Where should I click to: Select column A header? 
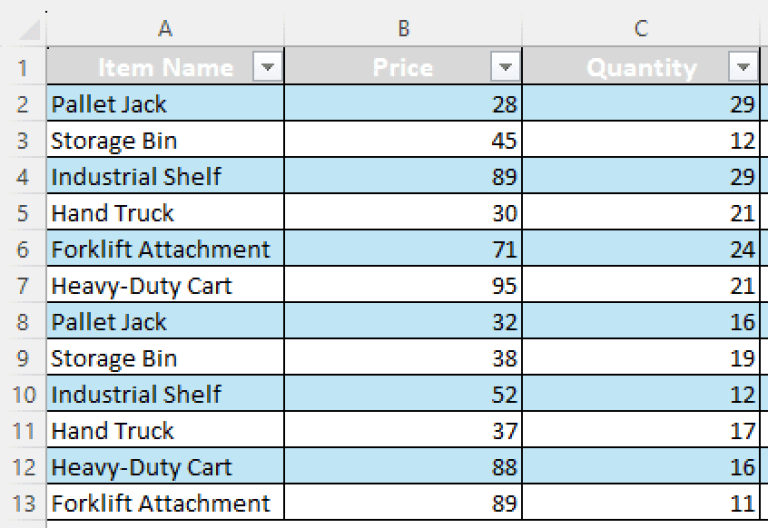tap(166, 28)
